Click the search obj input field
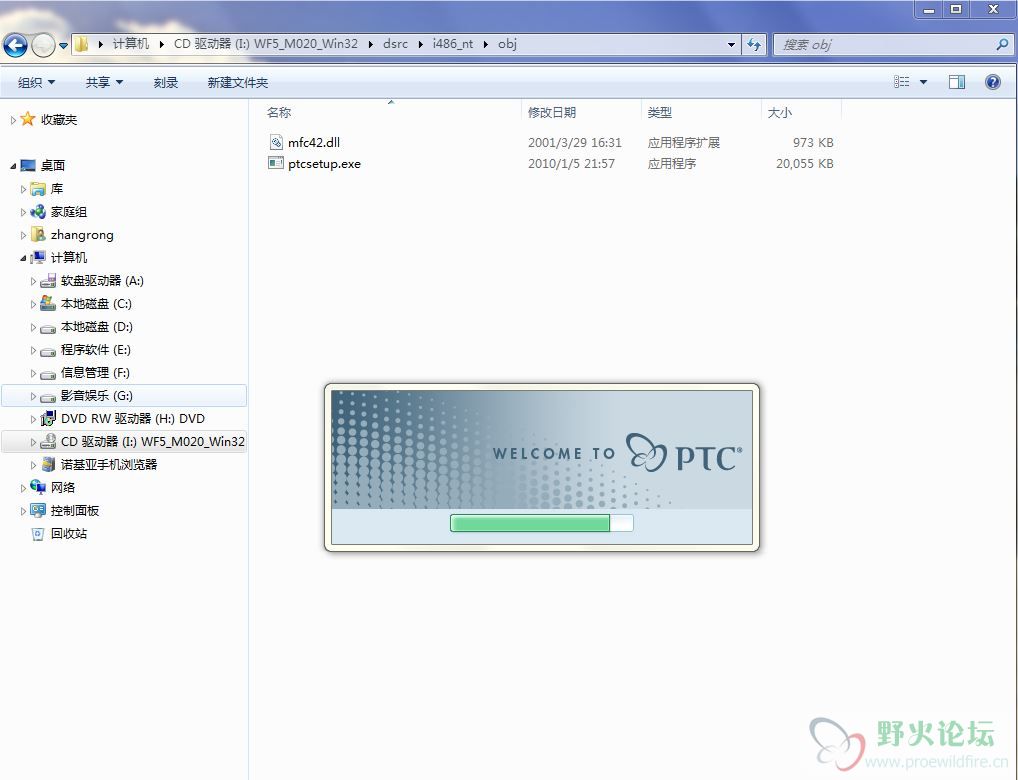The image size is (1018, 780). tap(886, 45)
